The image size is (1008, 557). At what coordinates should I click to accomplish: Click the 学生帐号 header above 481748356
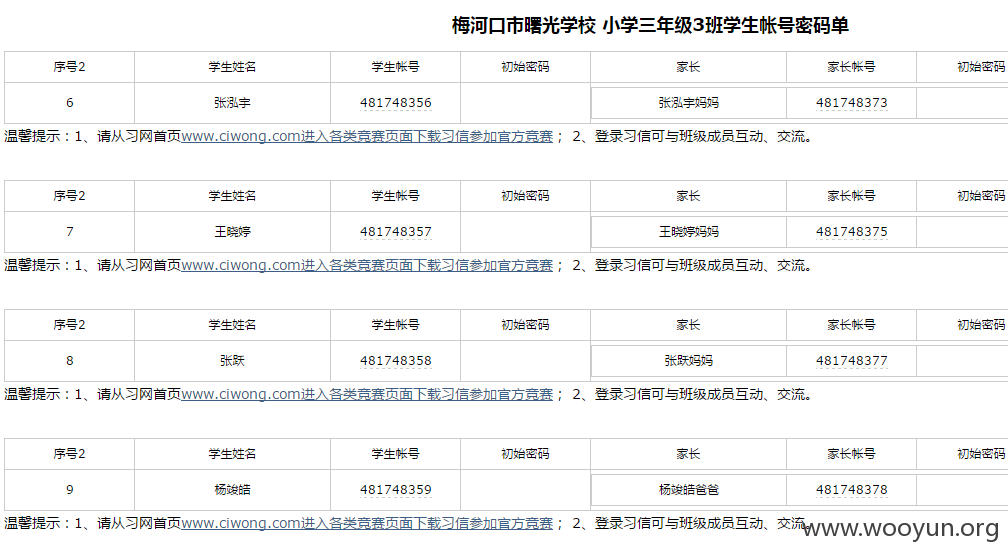coord(395,67)
